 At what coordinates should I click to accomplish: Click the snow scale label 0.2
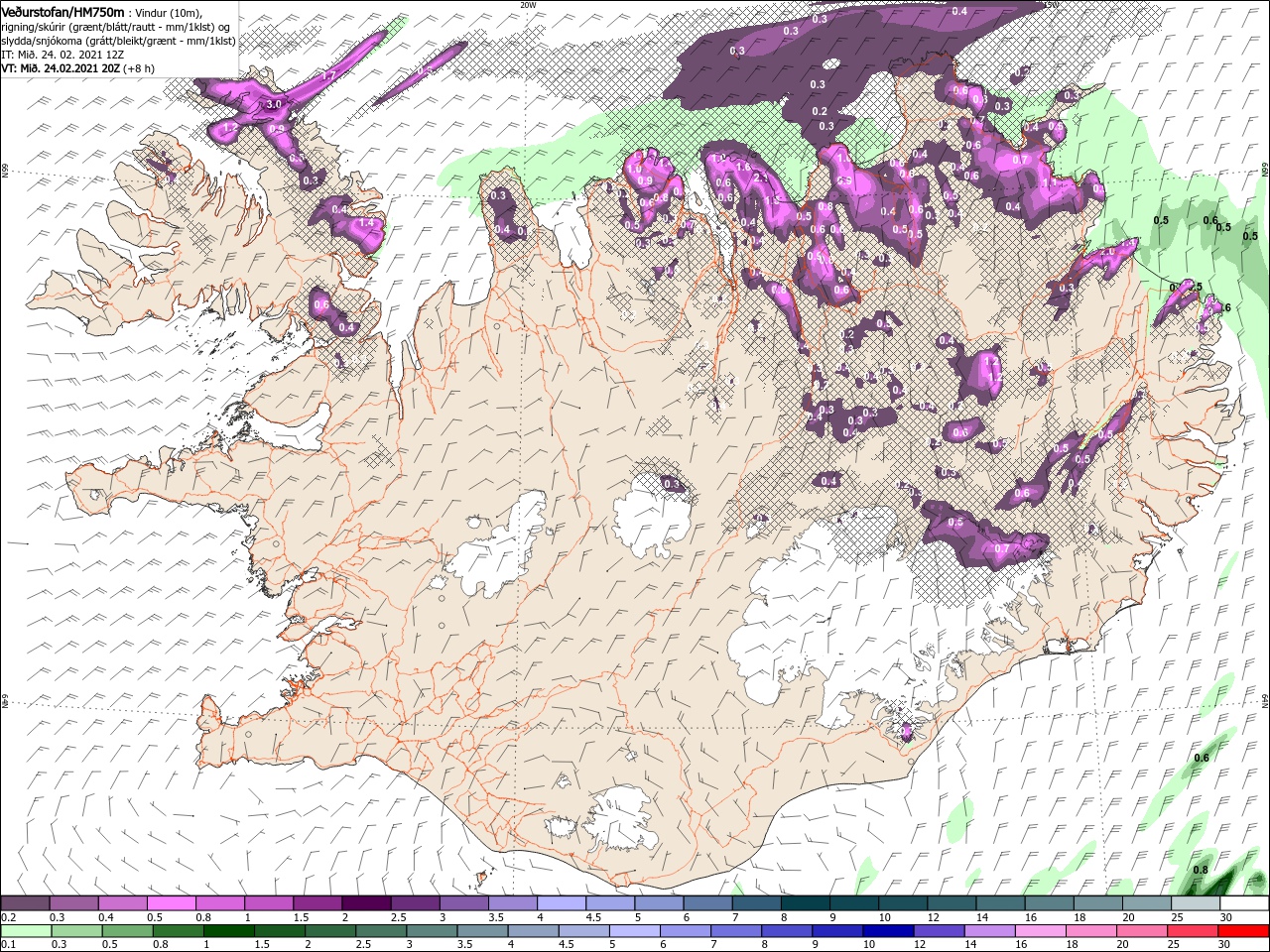8,917
